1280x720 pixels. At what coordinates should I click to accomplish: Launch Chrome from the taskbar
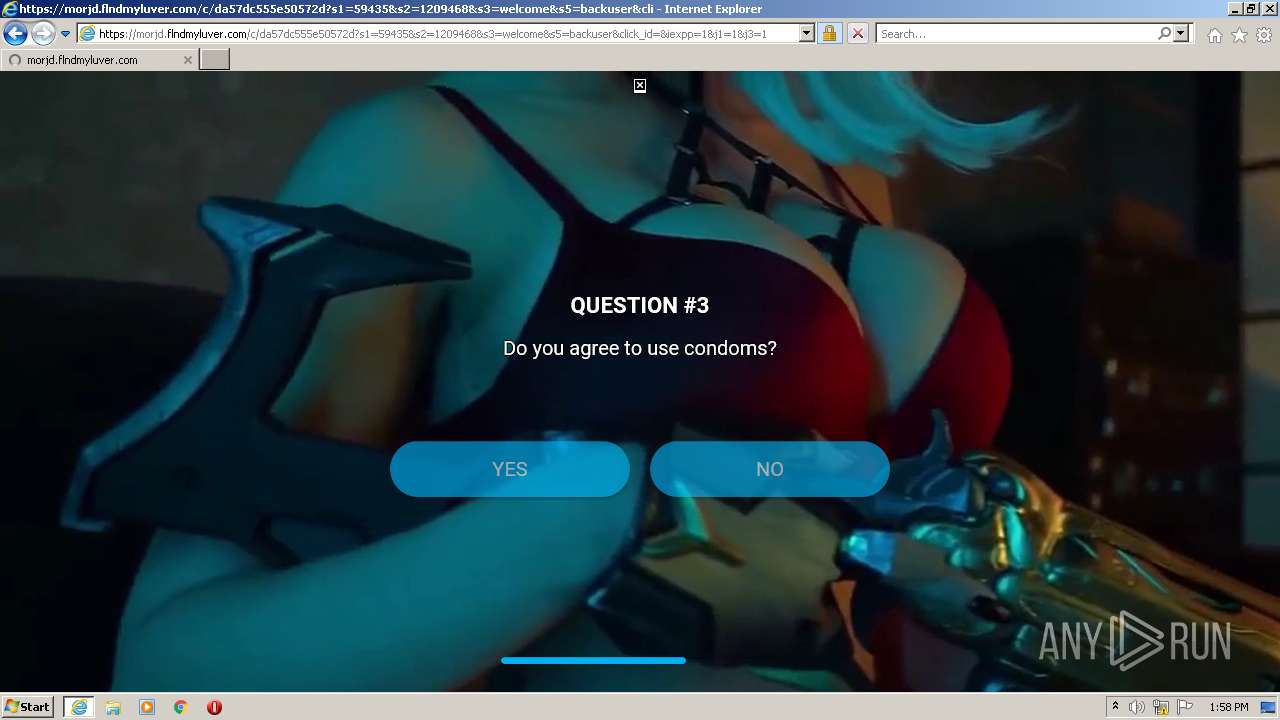click(x=181, y=707)
